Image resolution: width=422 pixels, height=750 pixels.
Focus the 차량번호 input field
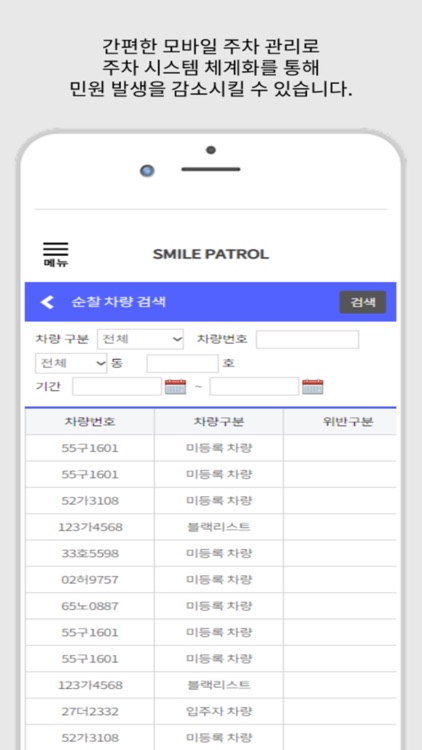(307, 339)
